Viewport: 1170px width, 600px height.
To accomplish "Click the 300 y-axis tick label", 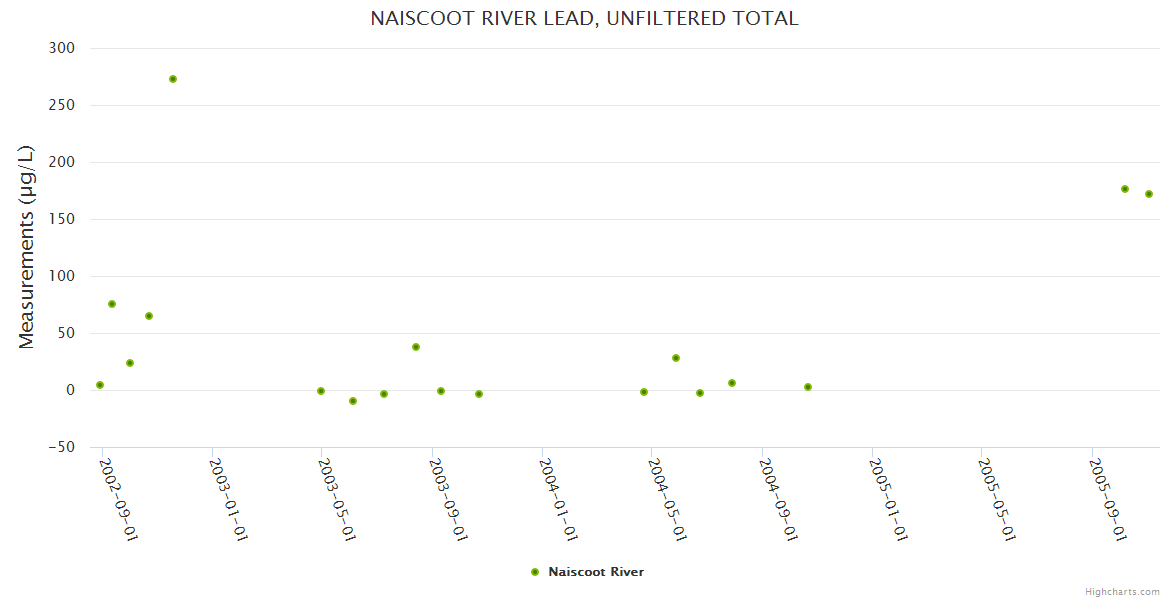I will tap(62, 48).
